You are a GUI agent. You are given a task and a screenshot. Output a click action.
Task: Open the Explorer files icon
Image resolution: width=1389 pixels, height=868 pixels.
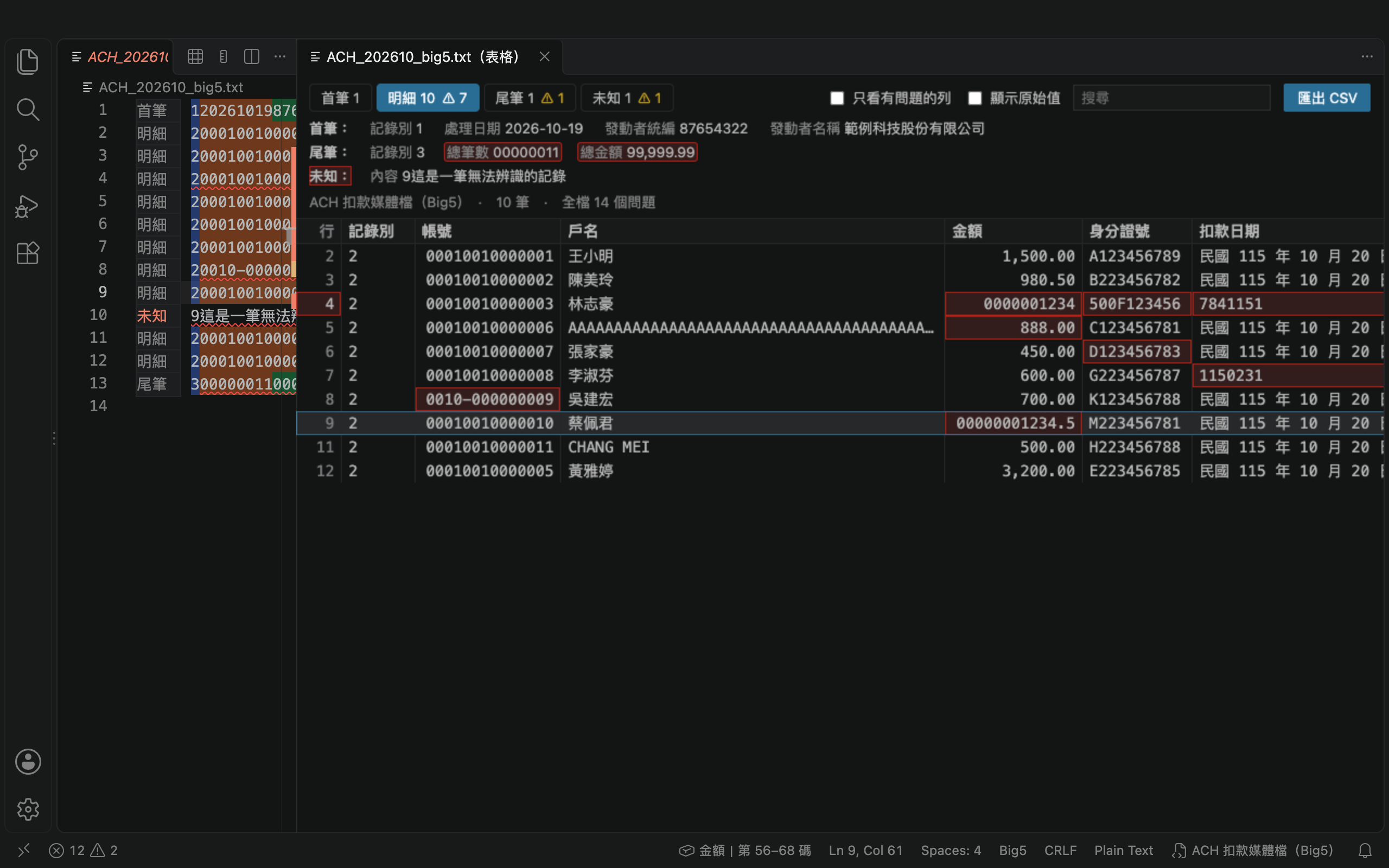pyautogui.click(x=28, y=61)
